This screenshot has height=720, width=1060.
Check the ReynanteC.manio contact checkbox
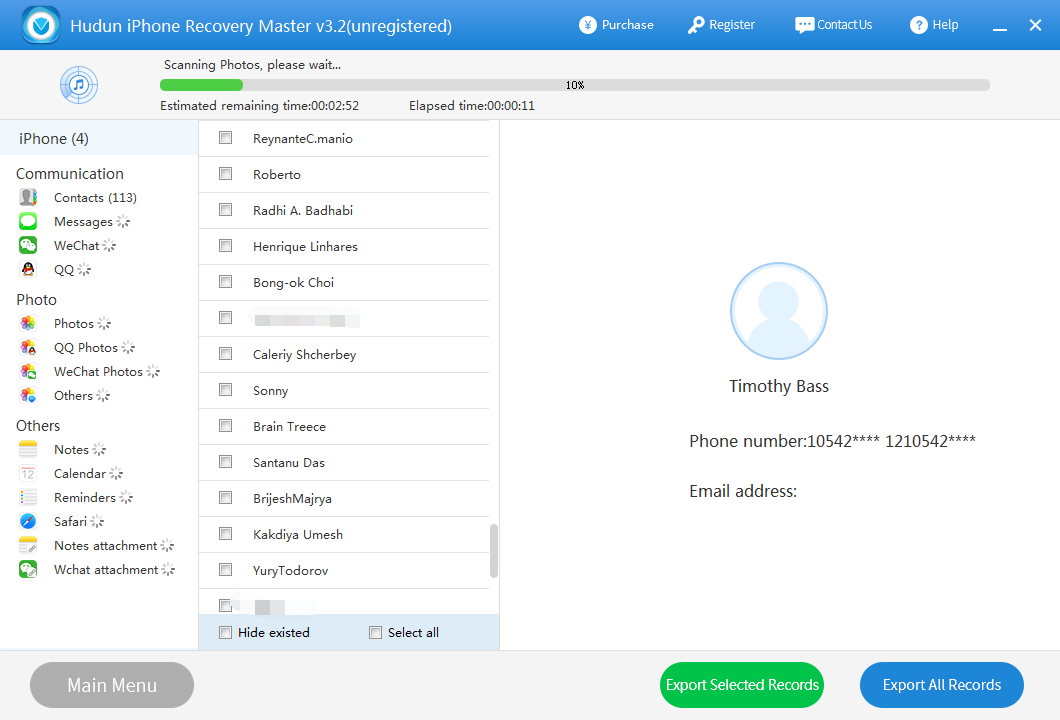point(226,138)
